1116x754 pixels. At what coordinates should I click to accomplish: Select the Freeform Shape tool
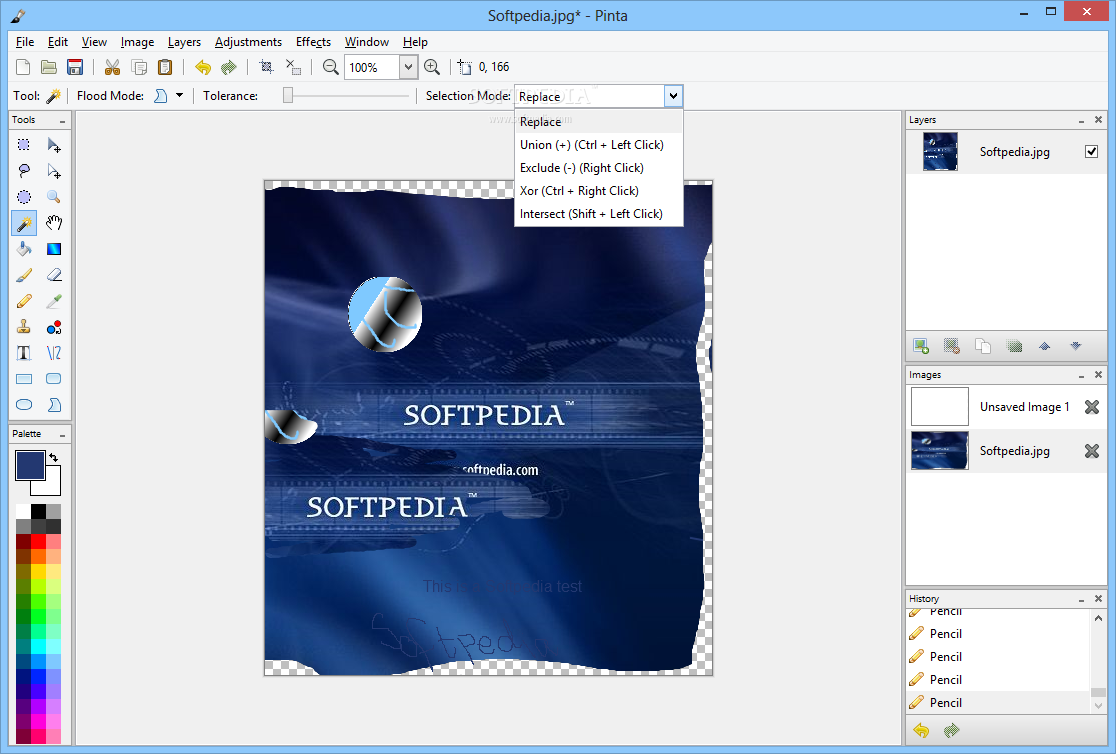tap(53, 405)
